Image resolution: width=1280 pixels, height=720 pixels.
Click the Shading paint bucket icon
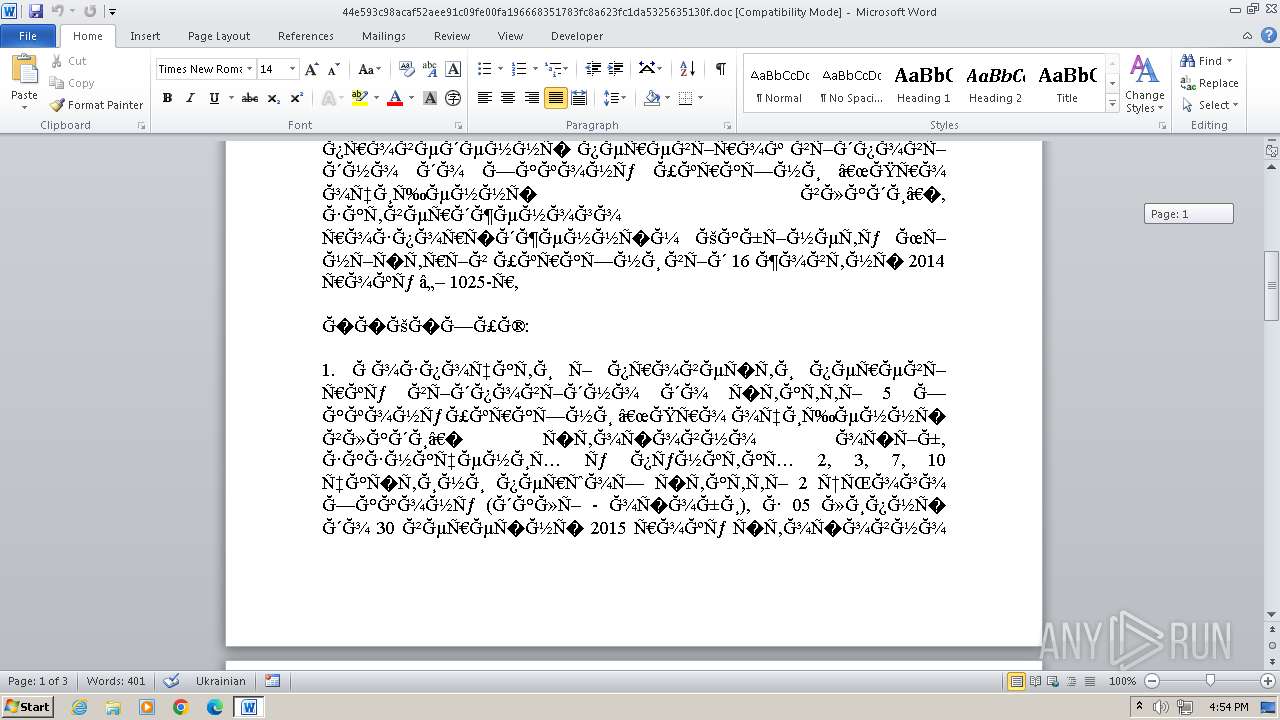(652, 98)
